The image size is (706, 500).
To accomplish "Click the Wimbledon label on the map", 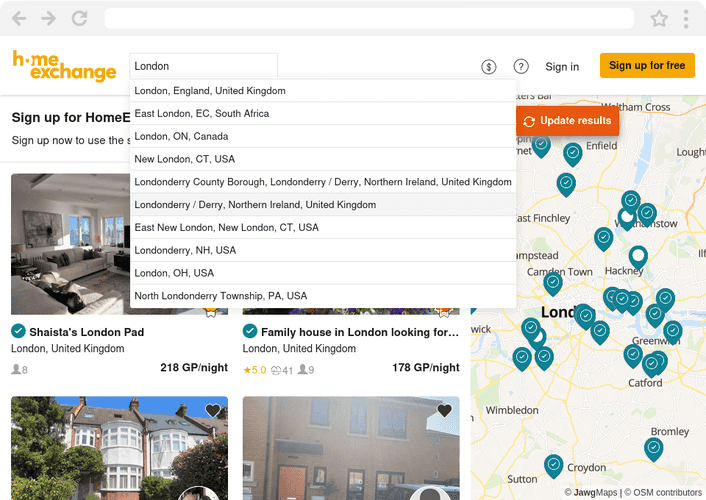I will coord(512,410).
